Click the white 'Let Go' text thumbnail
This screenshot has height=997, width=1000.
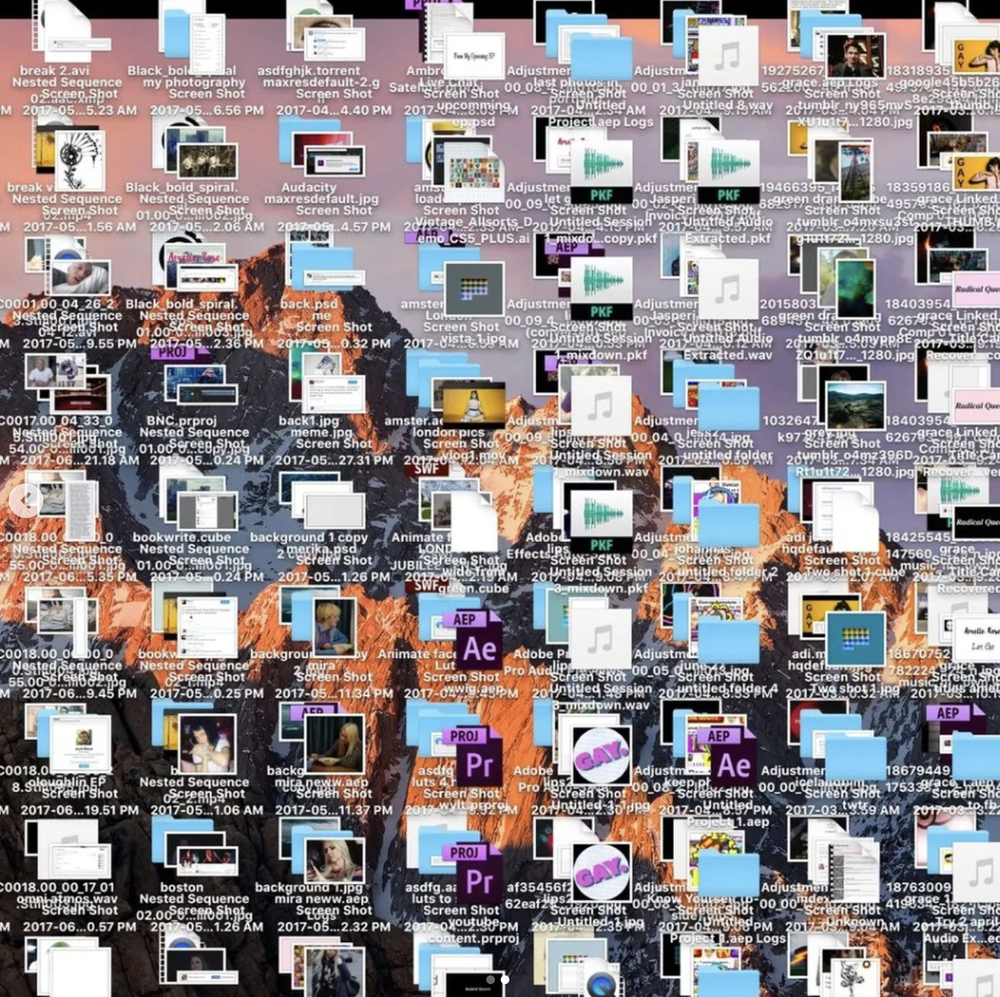[976, 639]
